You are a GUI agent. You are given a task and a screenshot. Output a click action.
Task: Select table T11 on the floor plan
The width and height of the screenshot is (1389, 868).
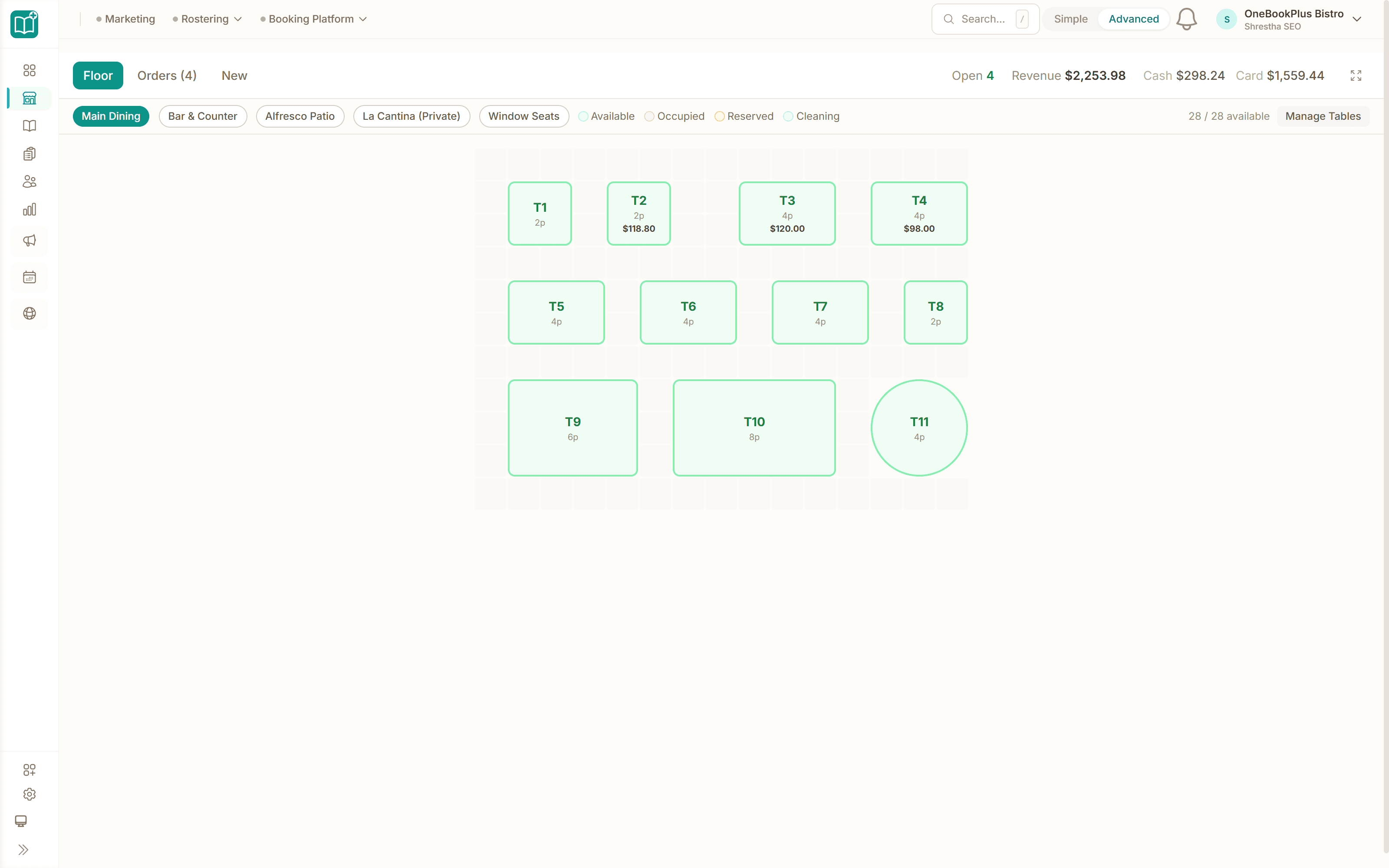pos(919,427)
